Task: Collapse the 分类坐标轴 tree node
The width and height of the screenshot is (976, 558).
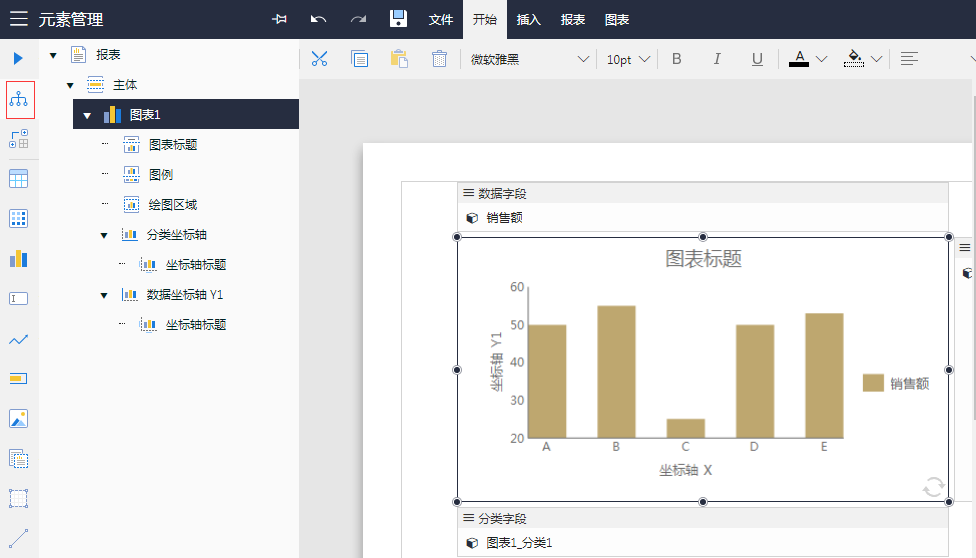Action: tap(104, 235)
